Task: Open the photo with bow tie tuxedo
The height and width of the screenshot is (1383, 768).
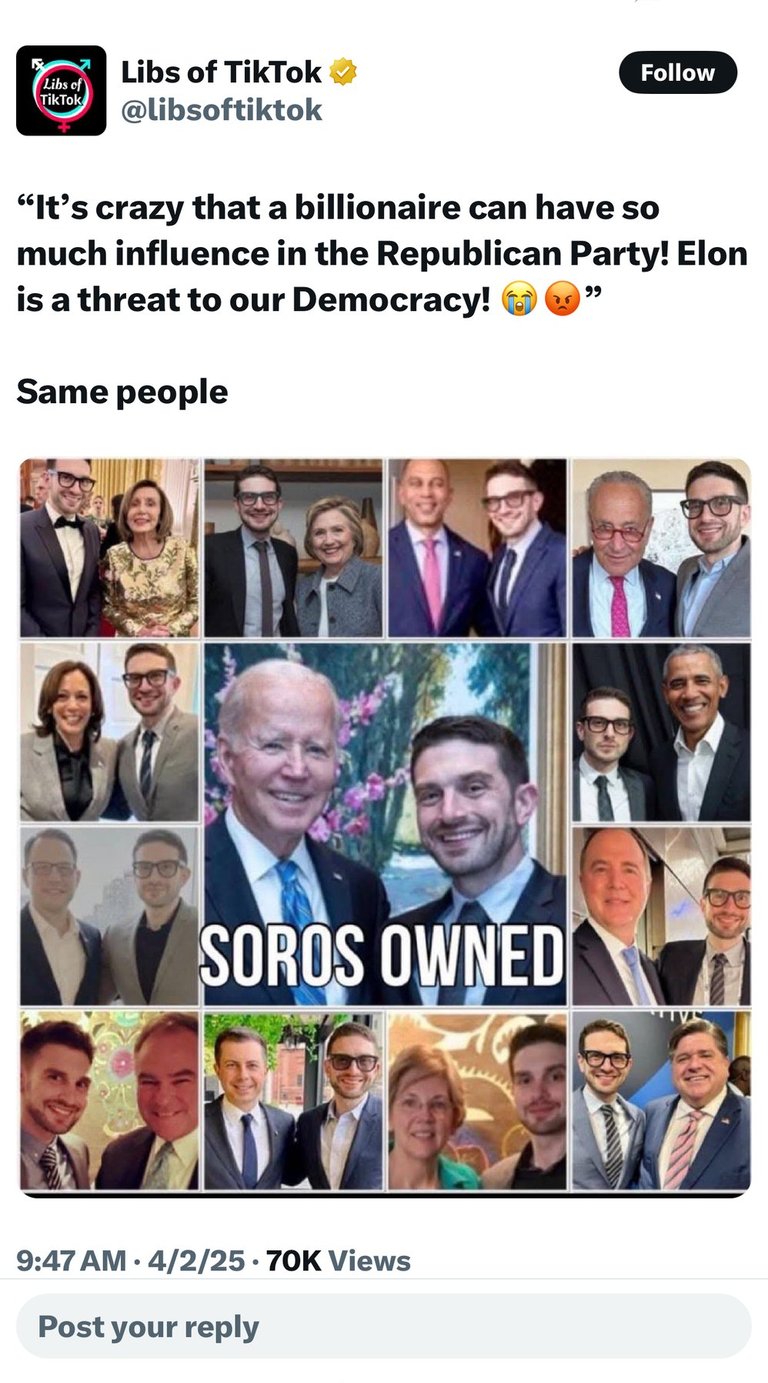Action: pyautogui.click(x=110, y=548)
